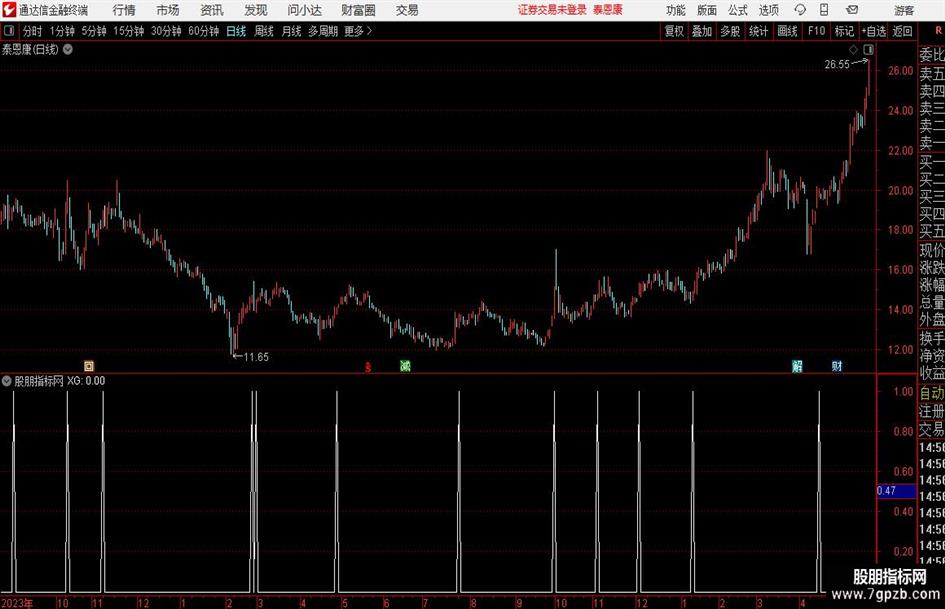Click red 泰恩康 stock name in title bar
This screenshot has width=945, height=609.
(608, 10)
